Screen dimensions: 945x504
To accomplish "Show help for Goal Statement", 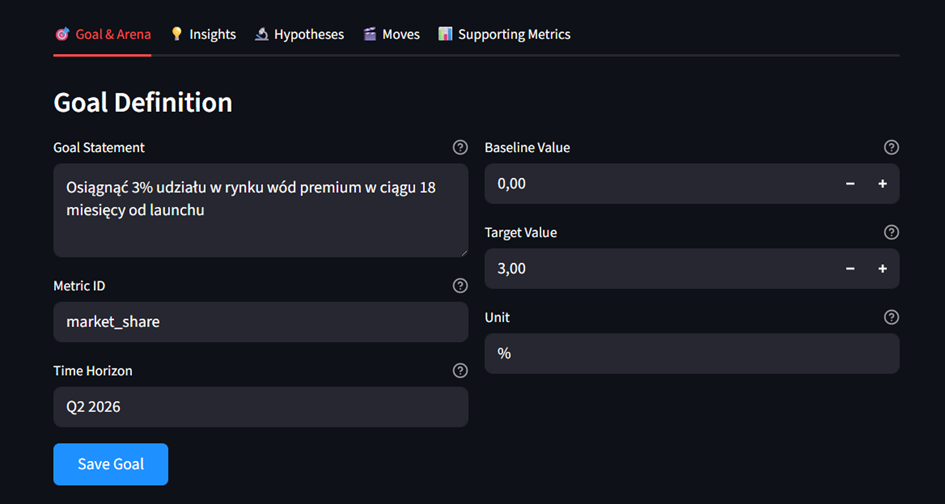I will click(x=460, y=148).
